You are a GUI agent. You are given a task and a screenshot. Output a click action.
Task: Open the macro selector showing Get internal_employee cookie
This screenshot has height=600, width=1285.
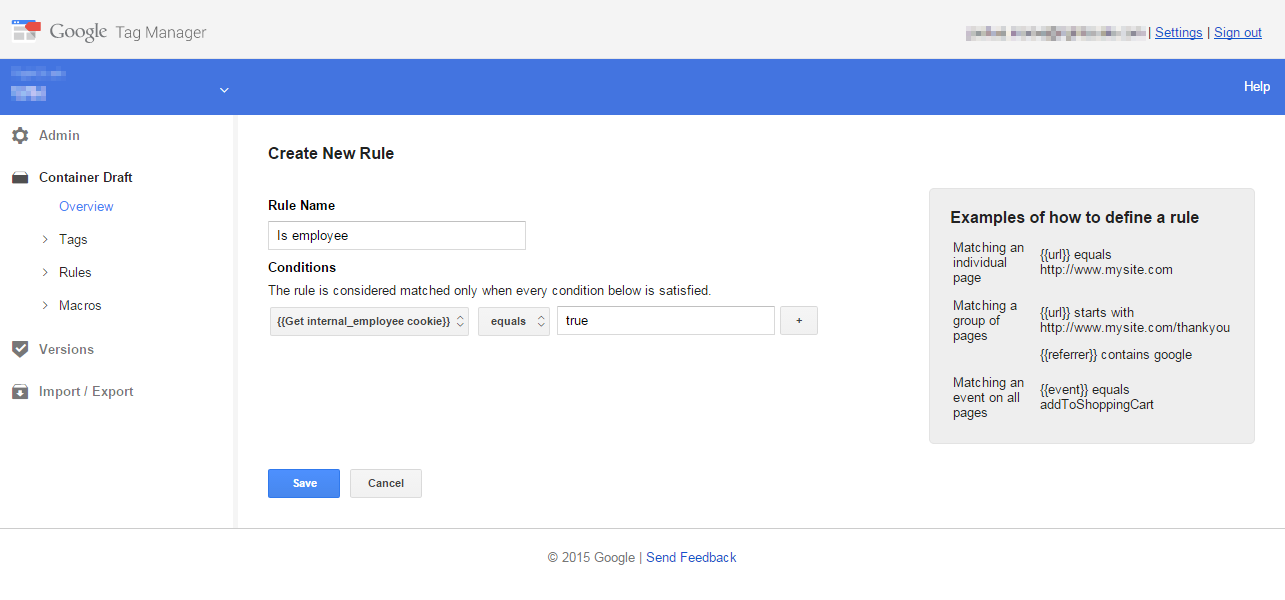369,320
